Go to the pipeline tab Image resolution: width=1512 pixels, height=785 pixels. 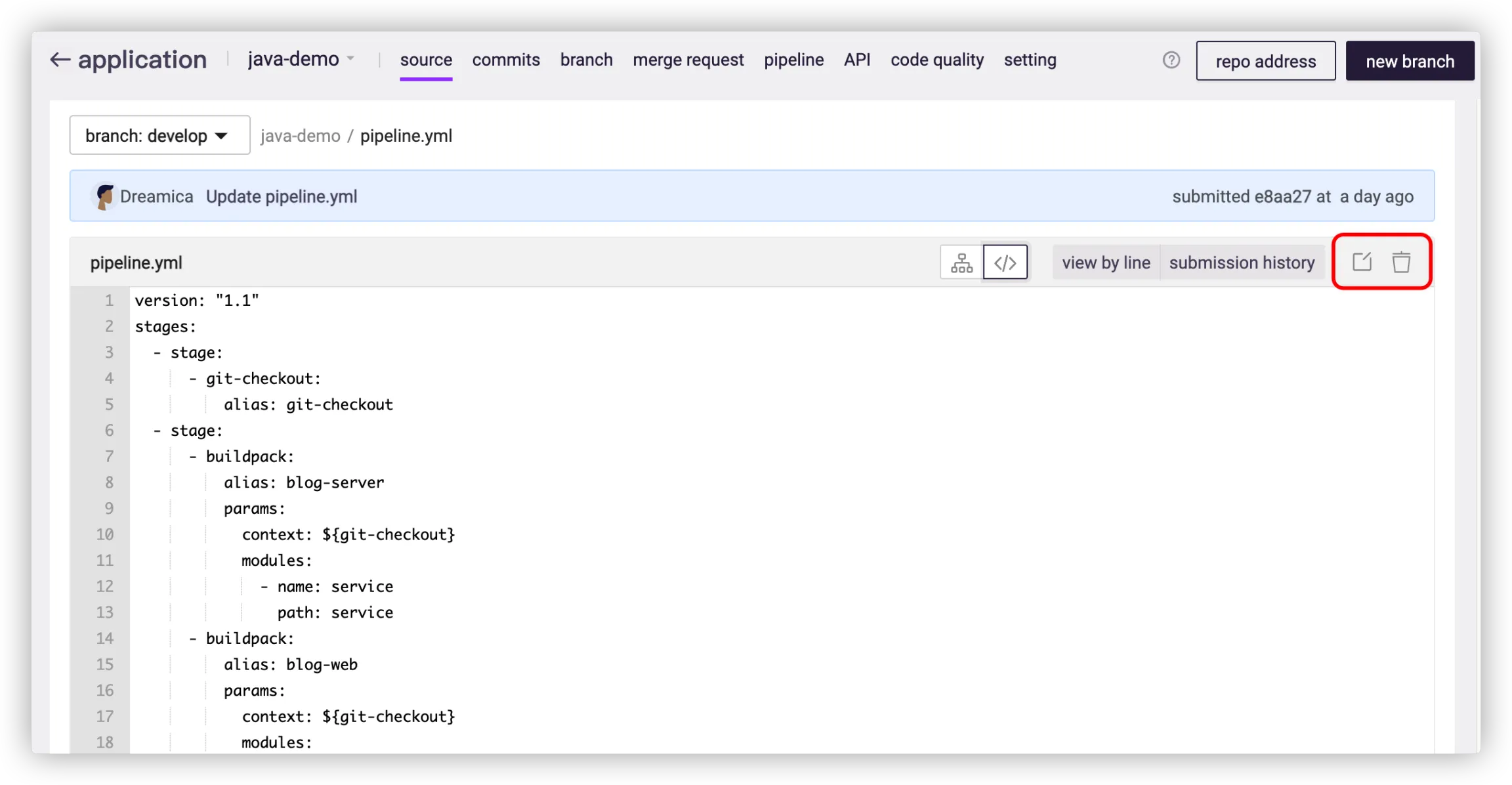point(793,60)
